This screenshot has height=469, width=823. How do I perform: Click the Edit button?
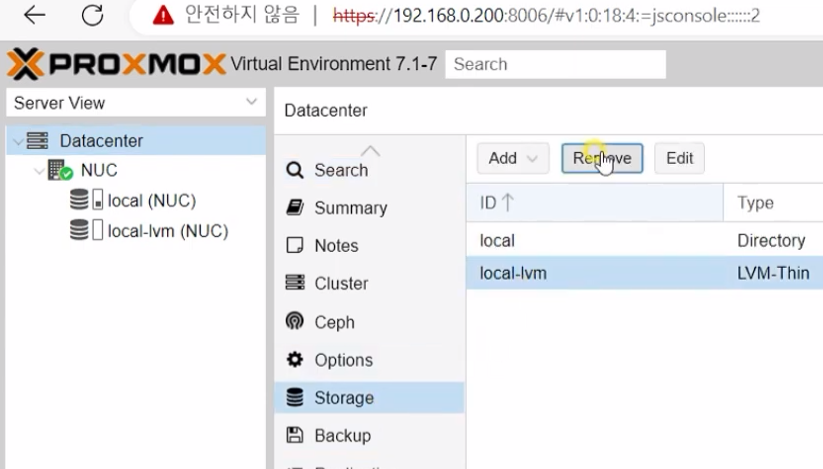point(679,158)
